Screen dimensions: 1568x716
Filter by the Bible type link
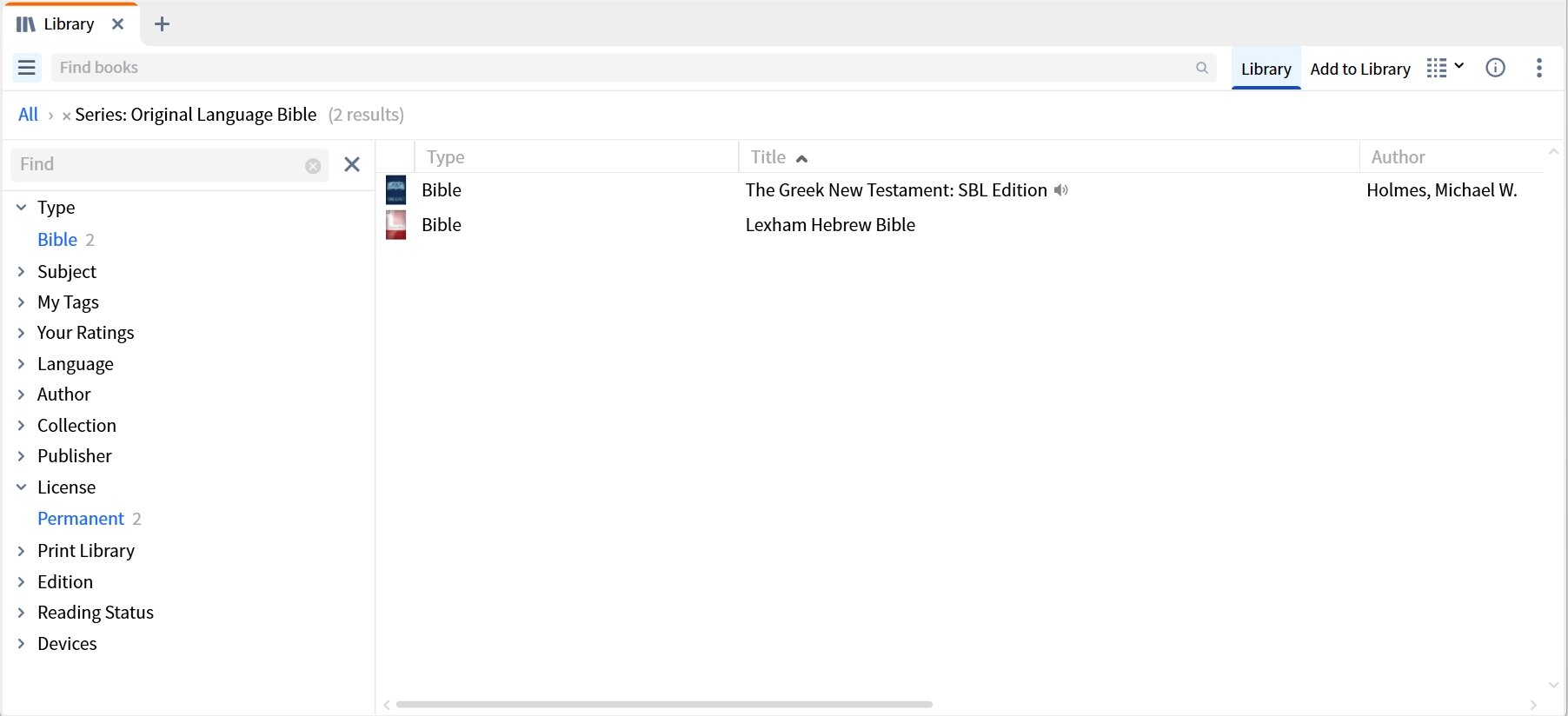57,240
